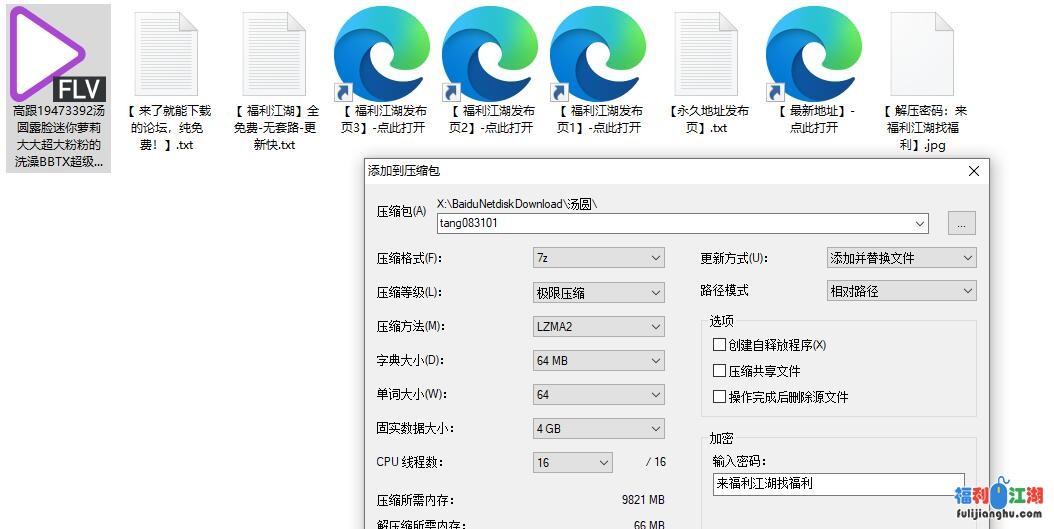The height and width of the screenshot is (529, 1054).
Task: Open the 发布页1 Edge shortcut
Action: 598,54
